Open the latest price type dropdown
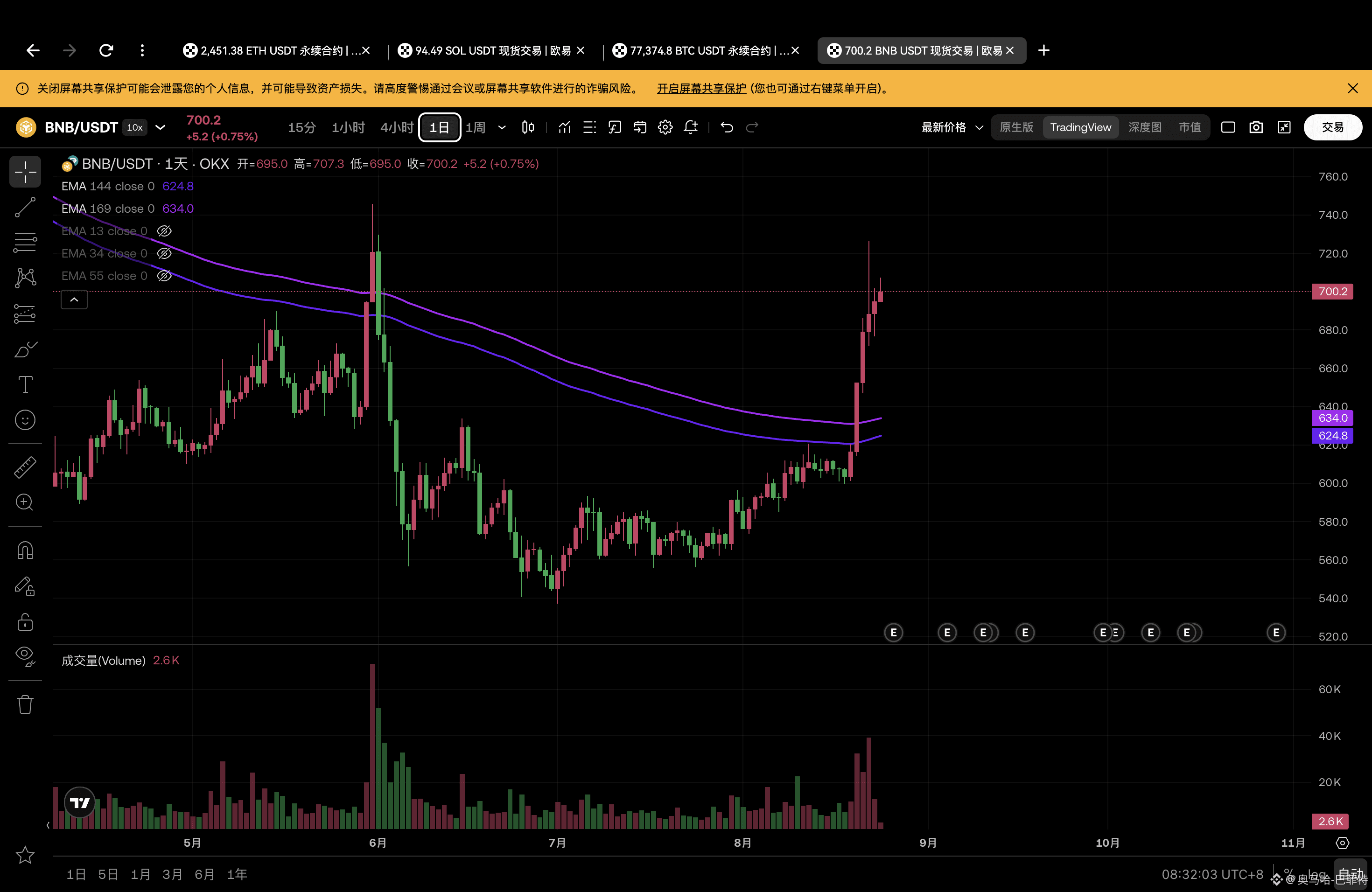1372x892 pixels. tap(952, 127)
